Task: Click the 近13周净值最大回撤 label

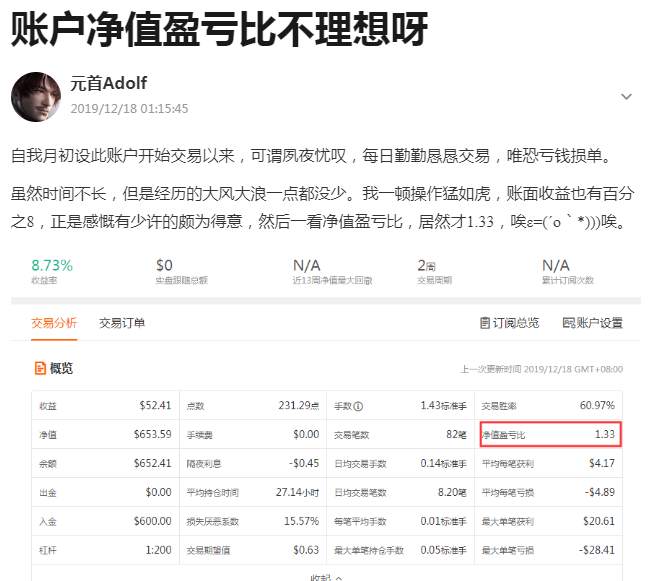Action: [x=332, y=280]
